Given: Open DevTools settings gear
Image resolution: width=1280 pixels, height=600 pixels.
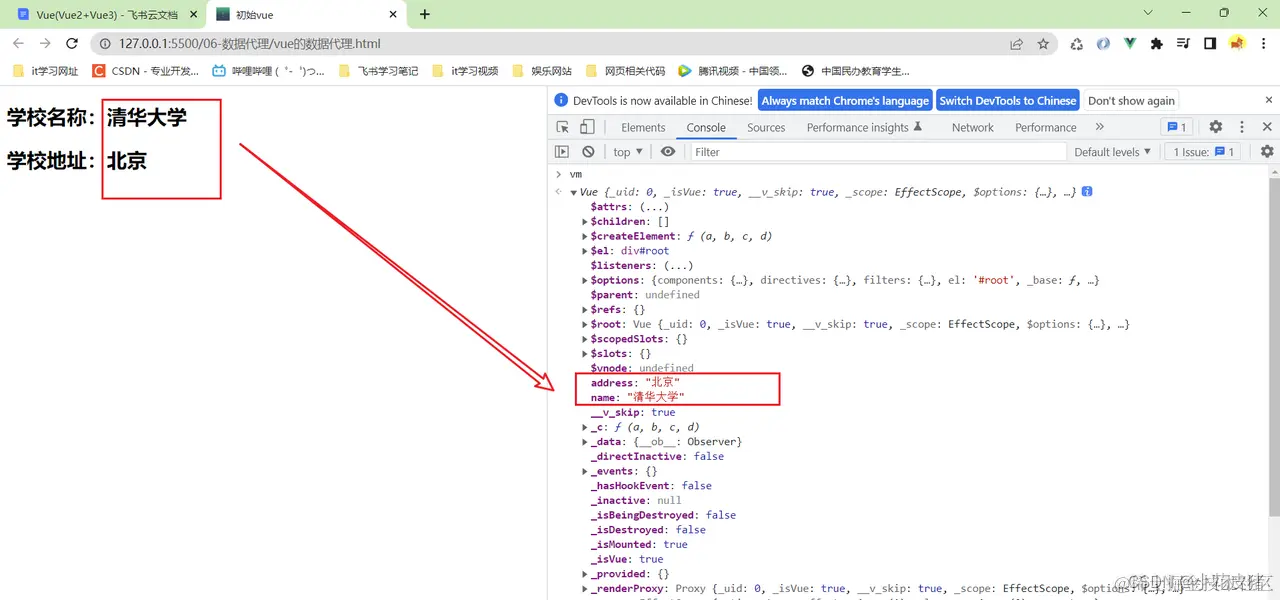Looking at the screenshot, I should pos(1216,127).
